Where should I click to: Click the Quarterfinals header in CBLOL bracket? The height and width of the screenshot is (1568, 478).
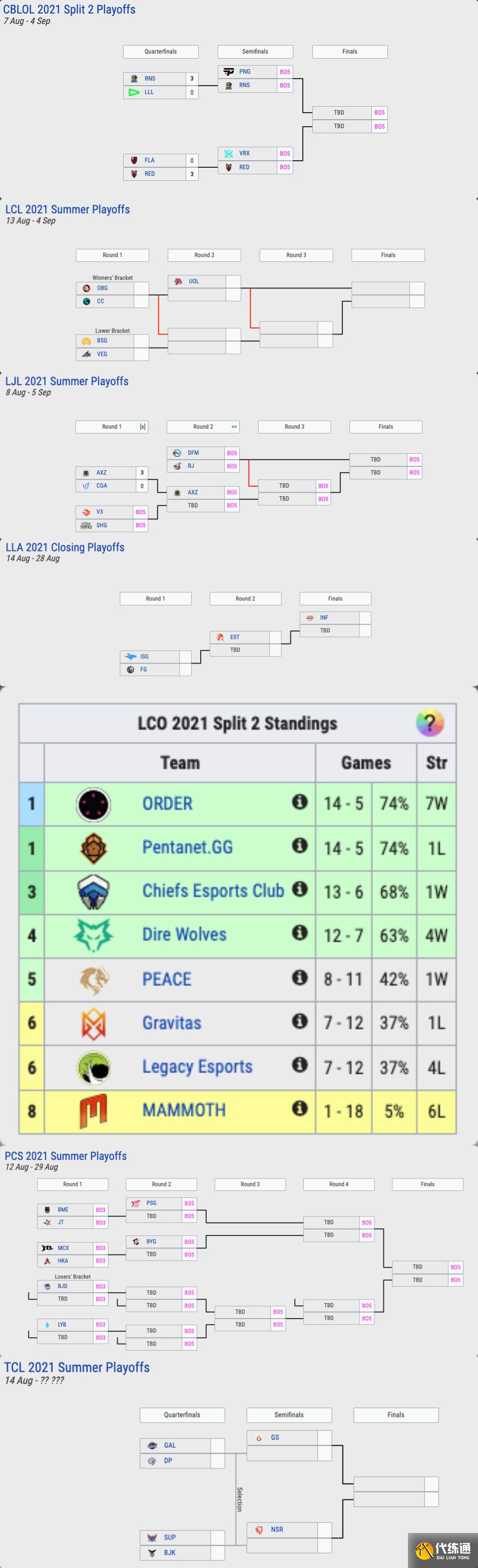[161, 52]
